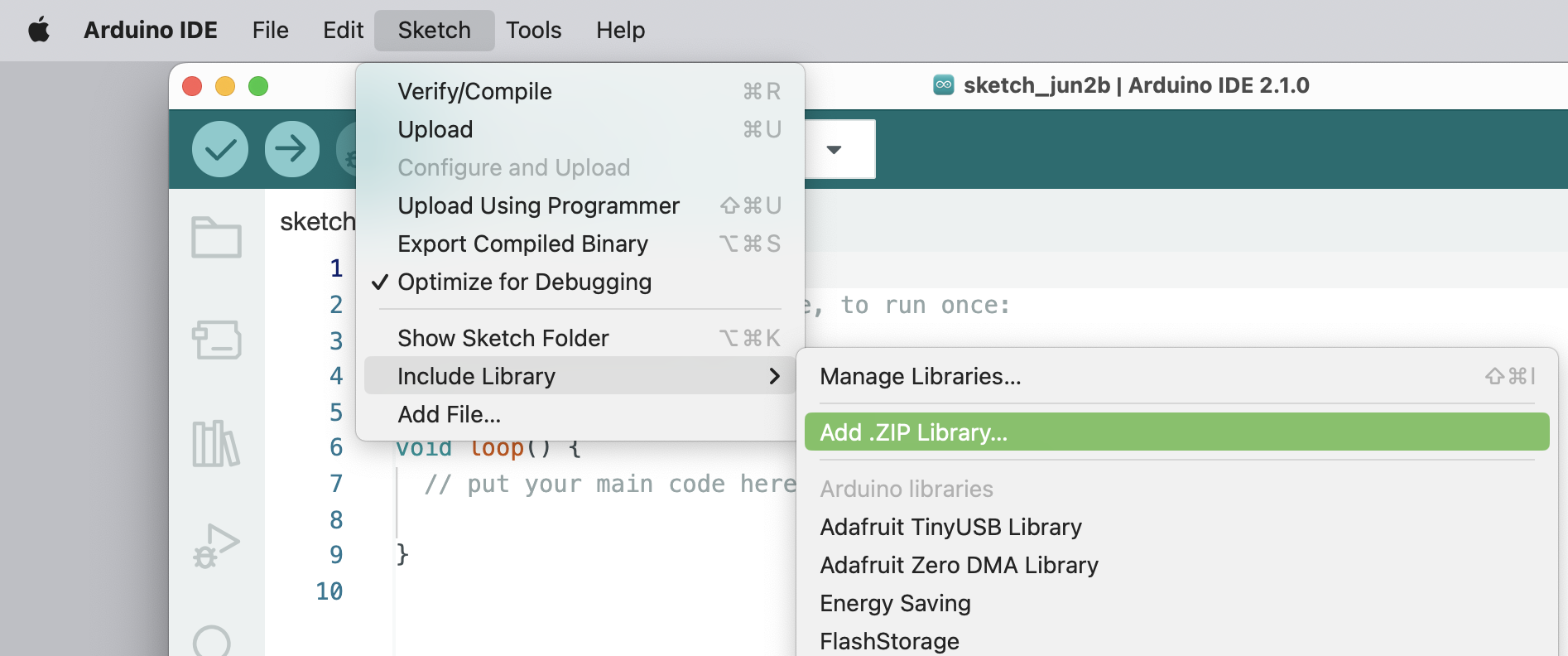Open the Apple menu

tap(39, 31)
